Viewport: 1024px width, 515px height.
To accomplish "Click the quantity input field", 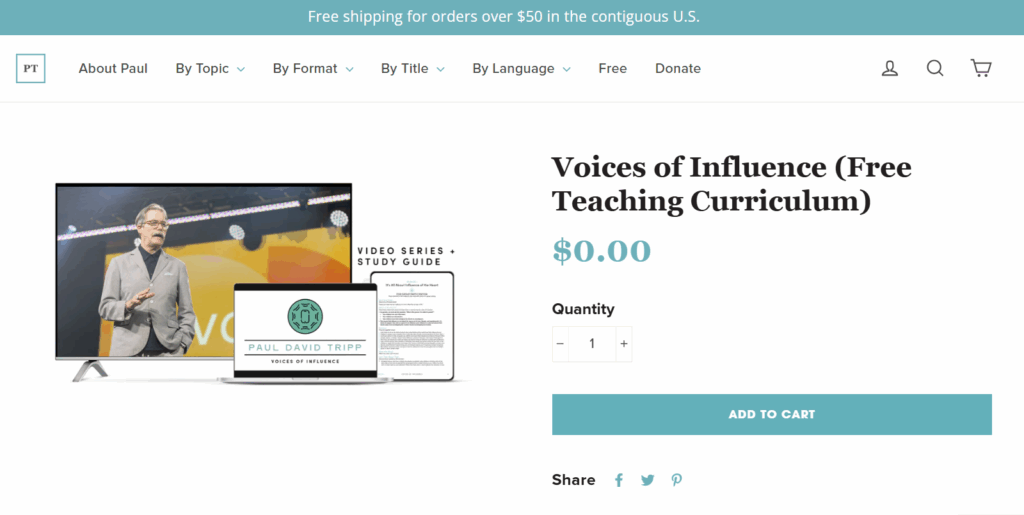I will click(592, 344).
